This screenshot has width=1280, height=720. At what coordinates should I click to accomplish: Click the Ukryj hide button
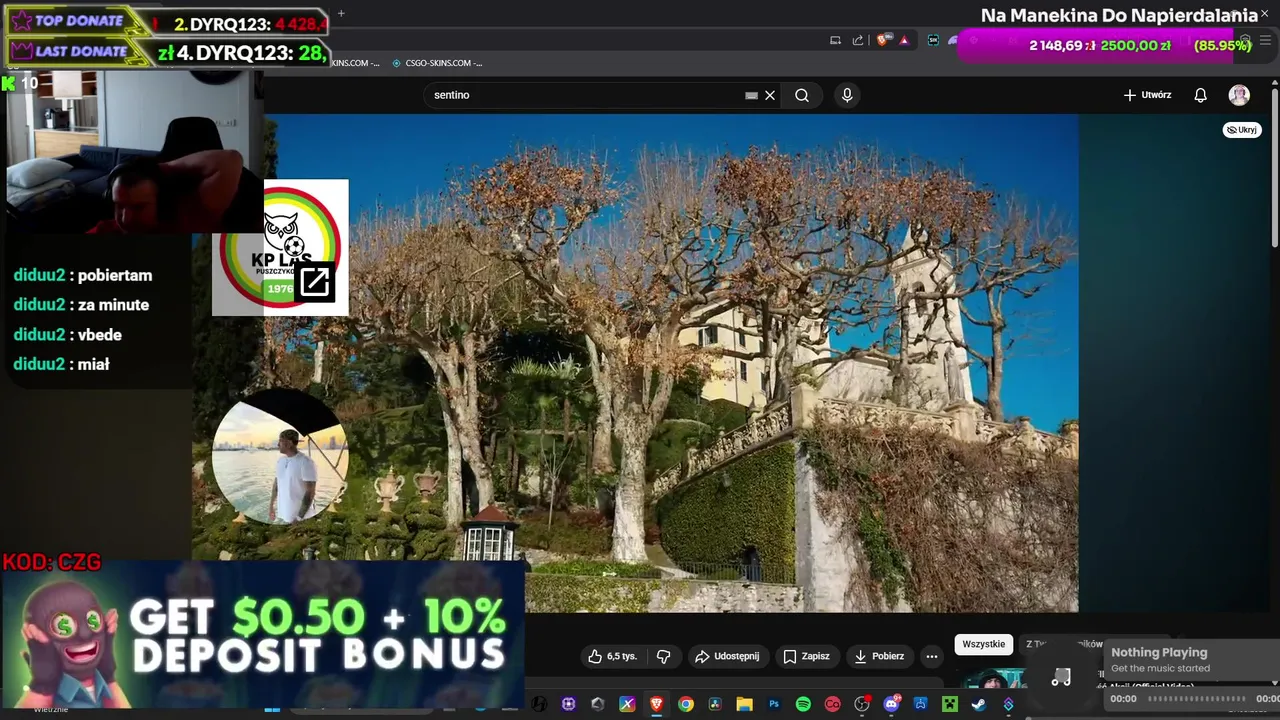tap(1242, 130)
